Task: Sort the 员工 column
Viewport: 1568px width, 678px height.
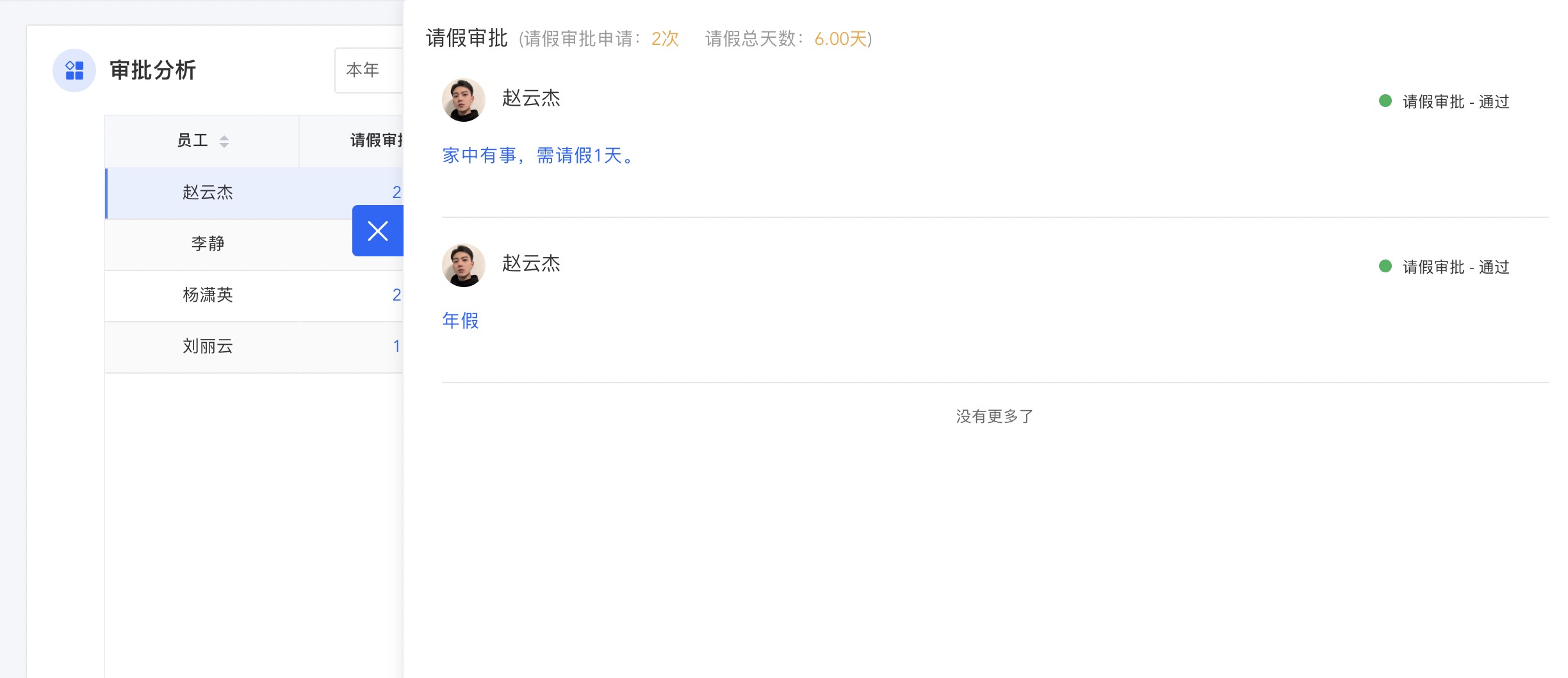Action: pos(224,141)
